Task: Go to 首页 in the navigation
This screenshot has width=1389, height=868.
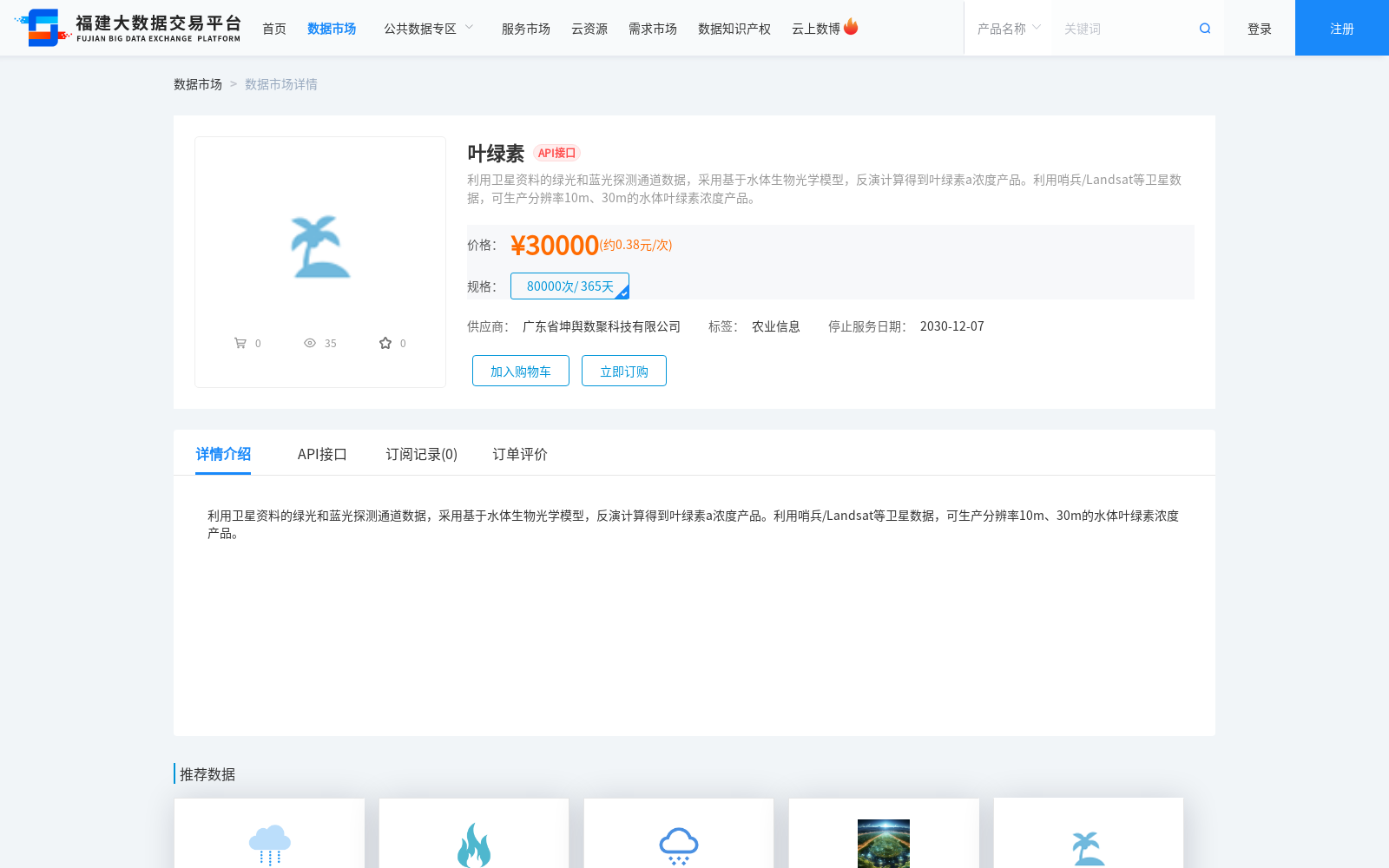Action: [x=274, y=29]
